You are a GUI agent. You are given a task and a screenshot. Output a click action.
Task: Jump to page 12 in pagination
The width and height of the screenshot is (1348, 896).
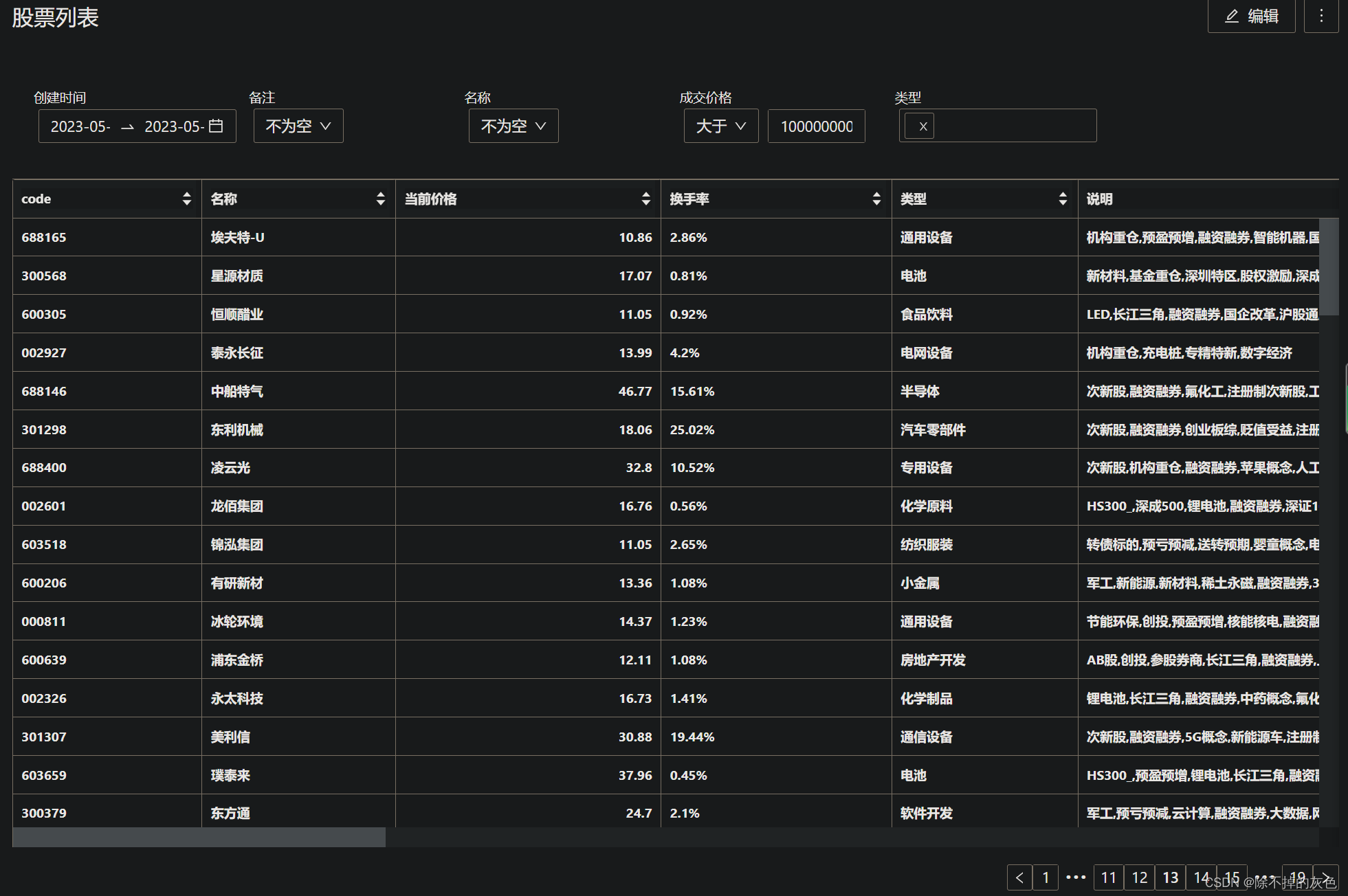pyautogui.click(x=1139, y=877)
